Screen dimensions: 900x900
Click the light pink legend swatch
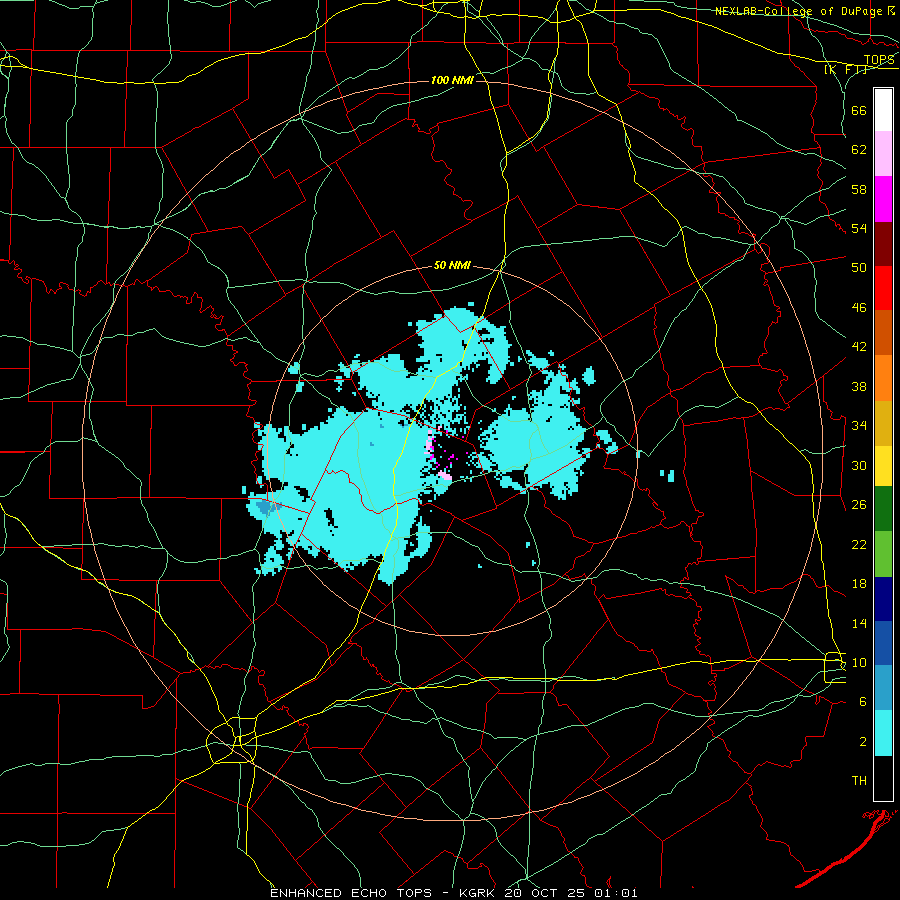(x=883, y=154)
